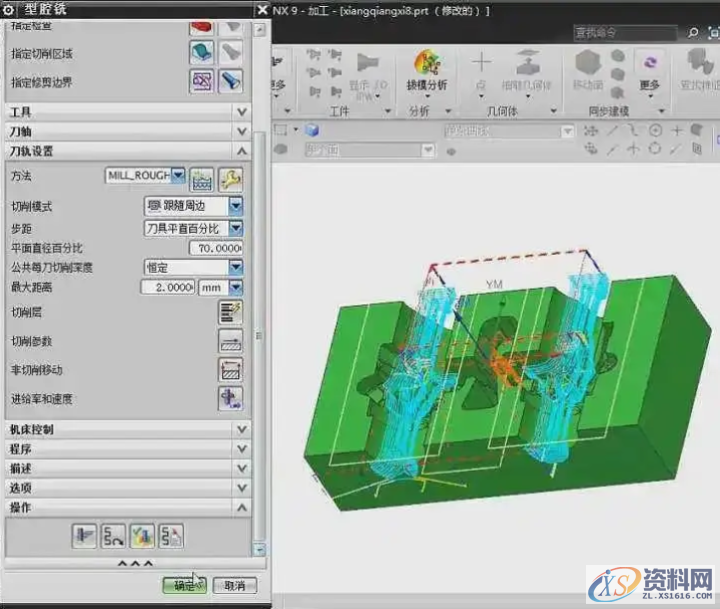Click the Verify toolpath icon under 操作
Screen dimensions: 720x609
[142, 536]
